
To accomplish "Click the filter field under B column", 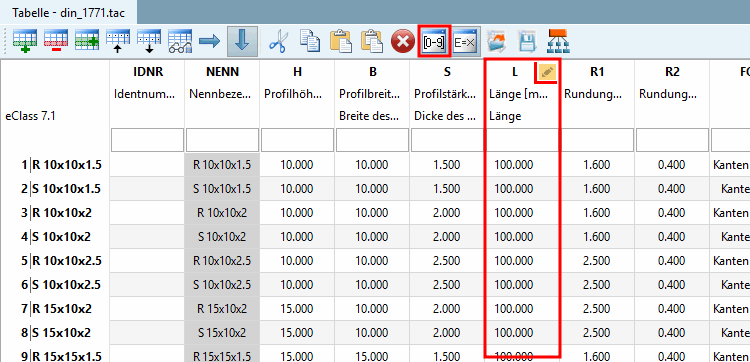I will [373, 140].
